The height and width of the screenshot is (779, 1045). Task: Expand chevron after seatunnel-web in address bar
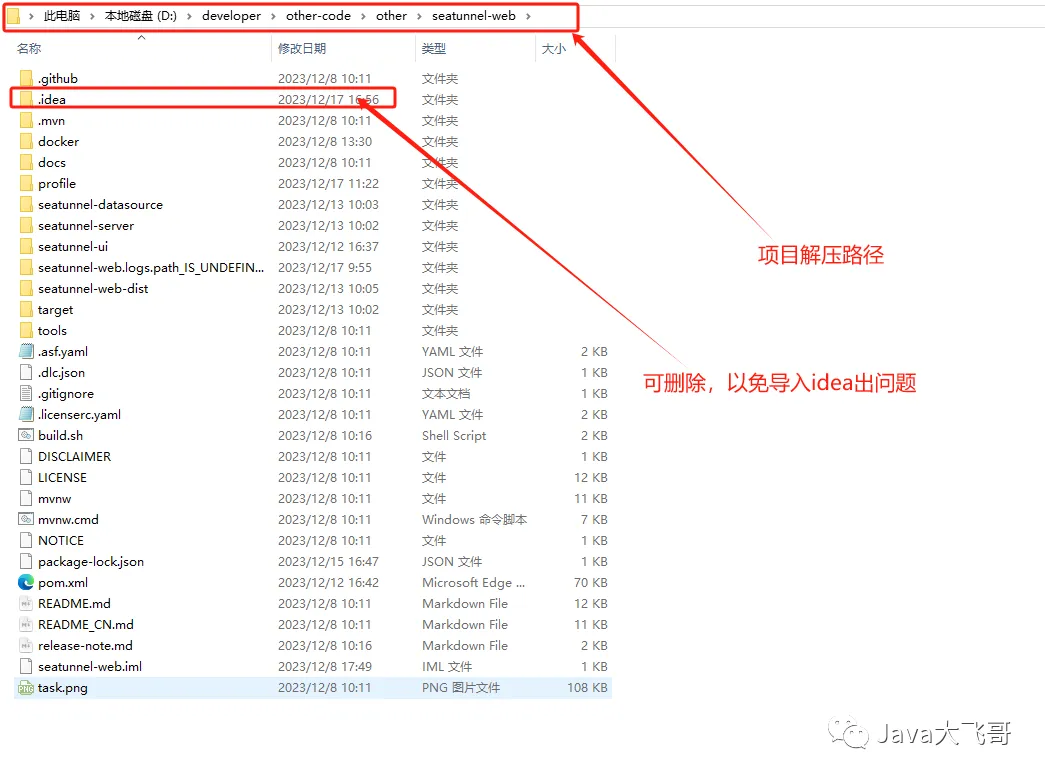pyautogui.click(x=528, y=16)
